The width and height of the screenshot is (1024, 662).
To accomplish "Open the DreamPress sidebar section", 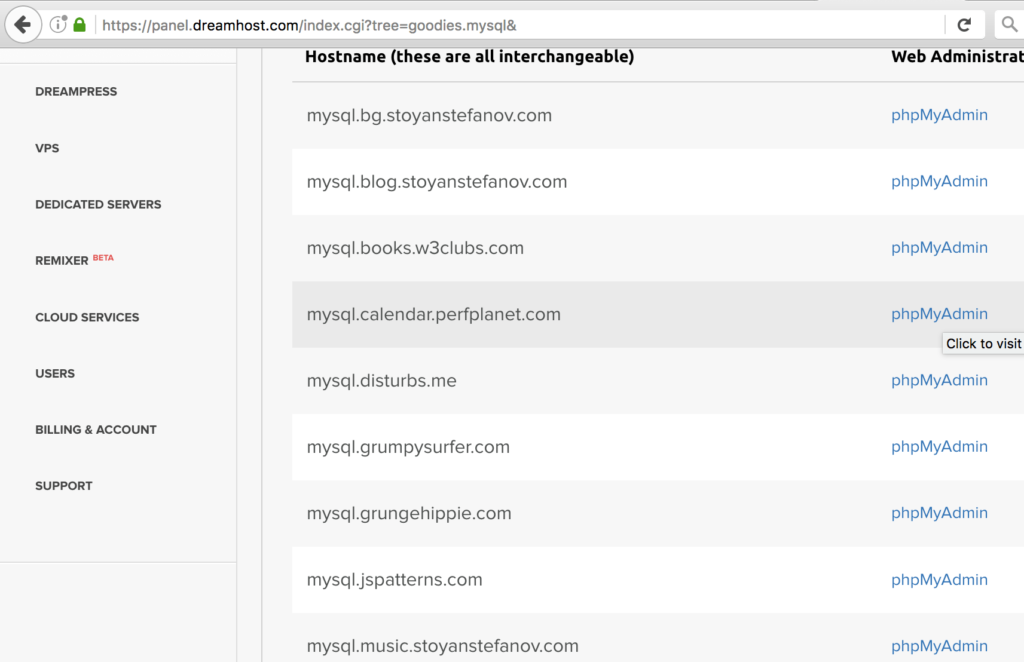I will 76,91.
